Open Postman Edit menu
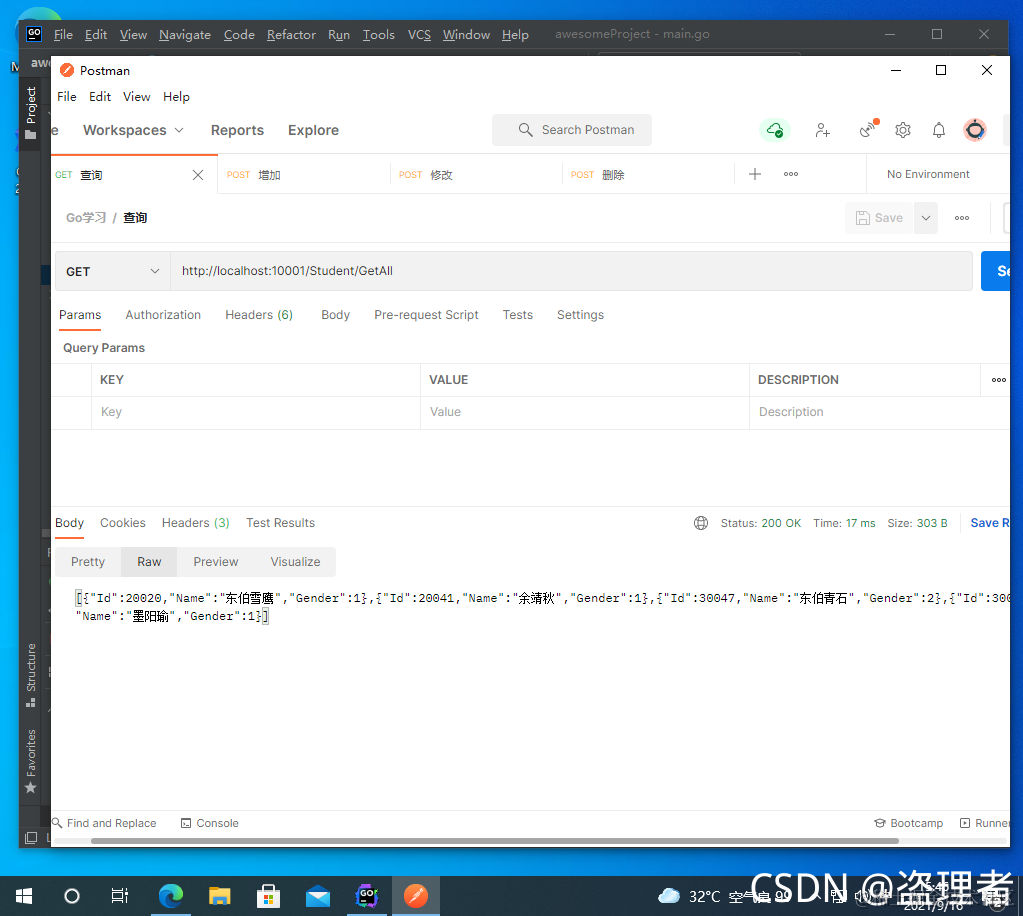This screenshot has width=1023, height=916. click(100, 97)
